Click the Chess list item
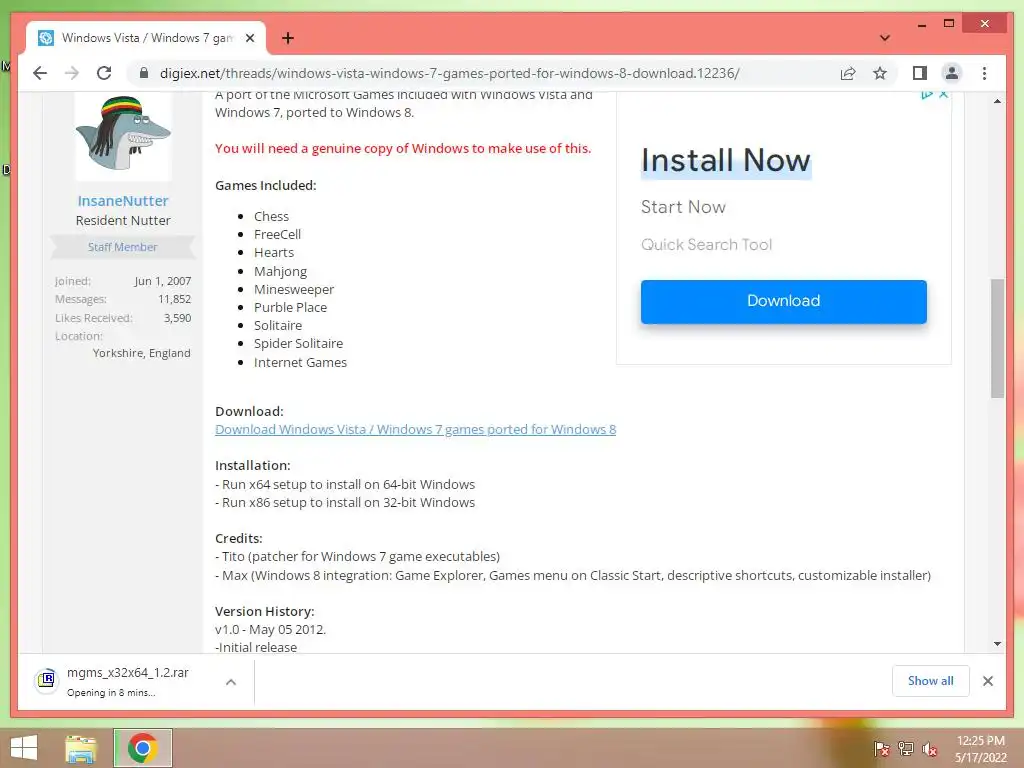Screen dimensions: 1024x768 click(271, 216)
